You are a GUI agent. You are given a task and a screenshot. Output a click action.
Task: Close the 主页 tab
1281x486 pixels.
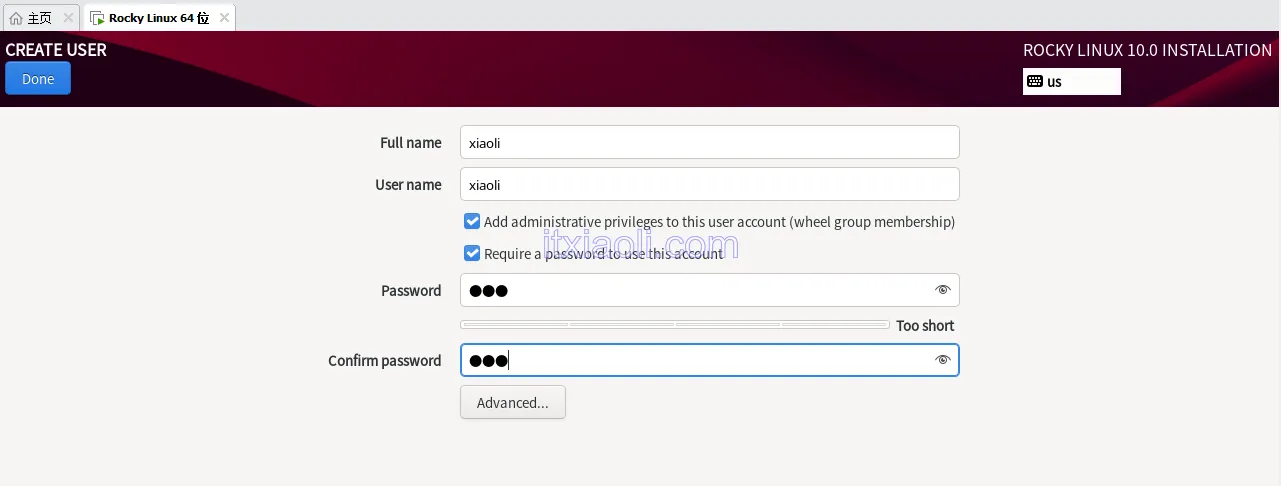[x=69, y=18]
